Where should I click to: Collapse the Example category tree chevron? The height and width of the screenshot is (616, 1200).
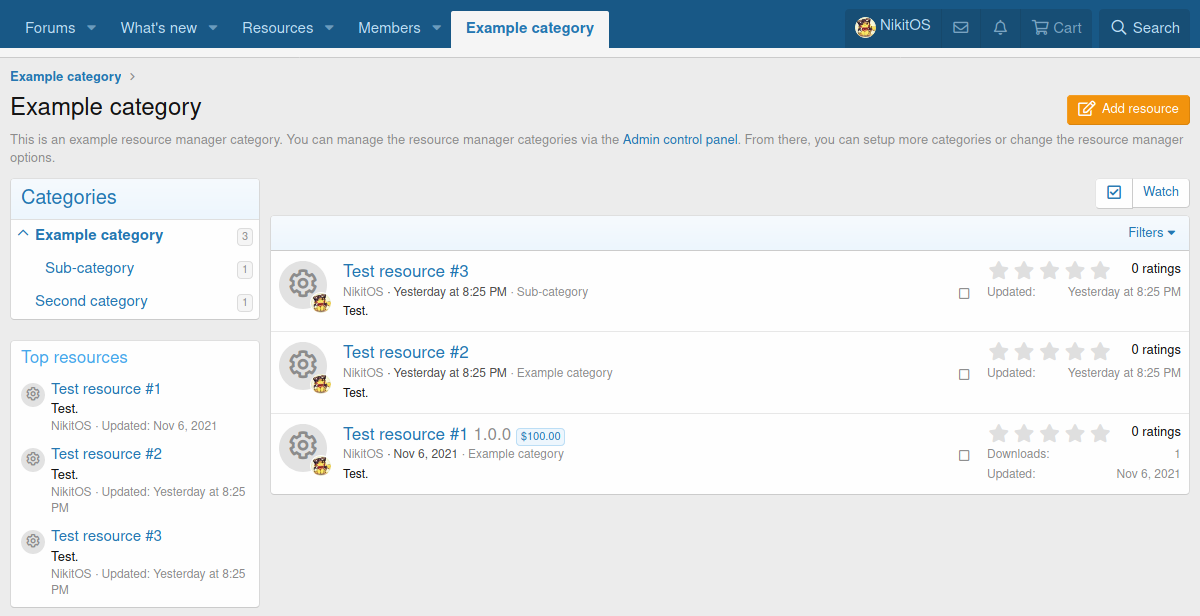[23, 234]
